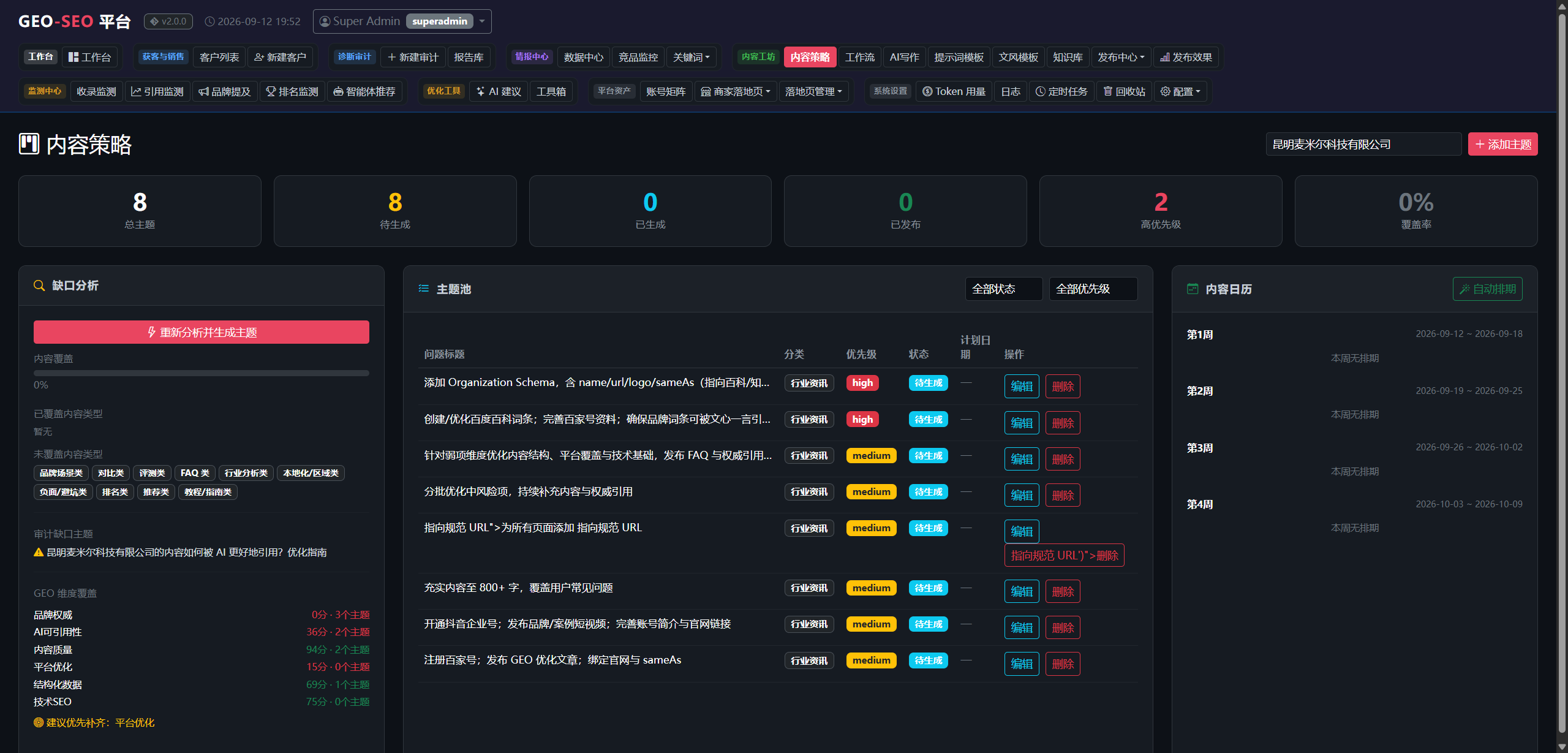Viewport: 1568px width, 753px height.
Task: Open 品牌提及 megaphone item
Action: tap(225, 91)
